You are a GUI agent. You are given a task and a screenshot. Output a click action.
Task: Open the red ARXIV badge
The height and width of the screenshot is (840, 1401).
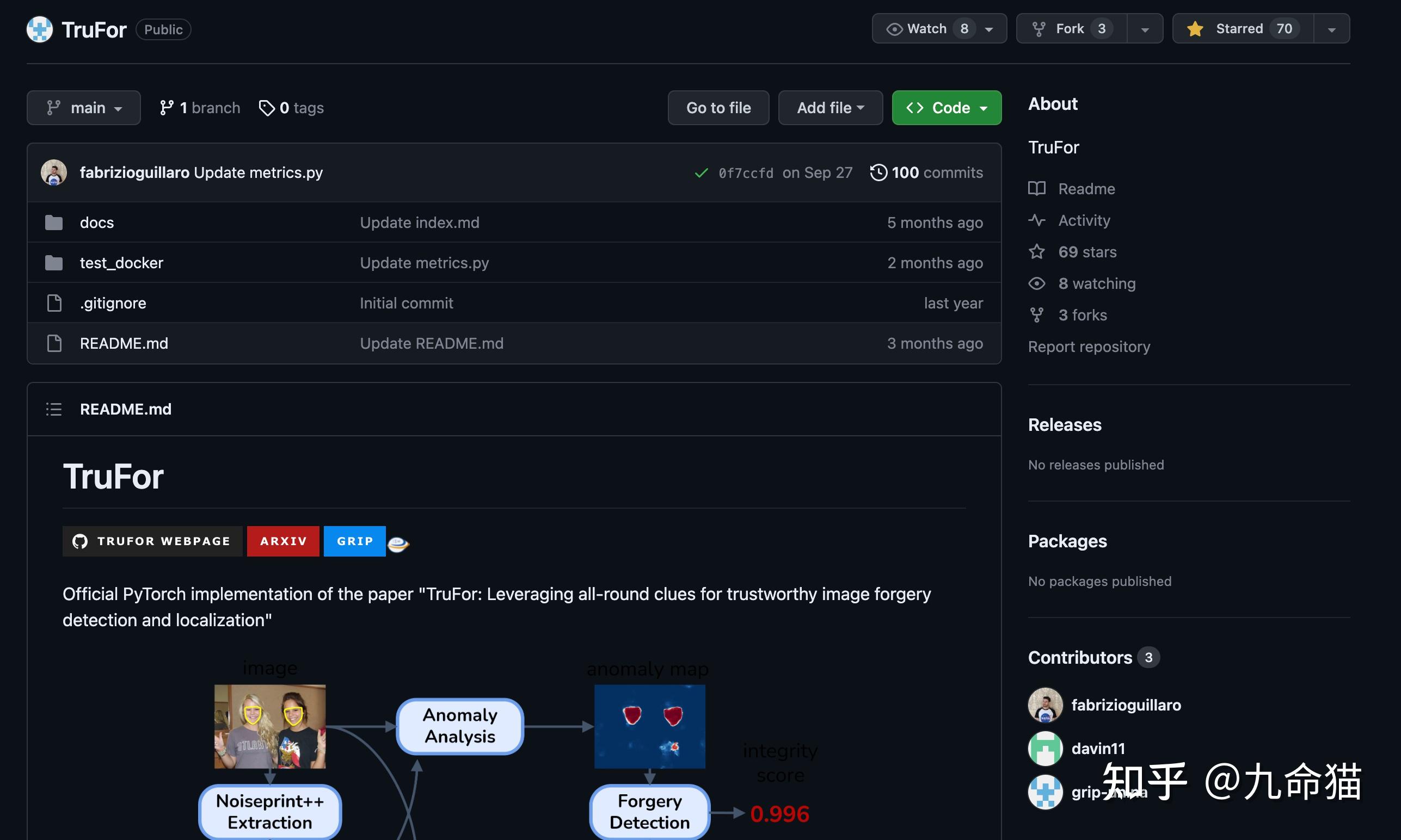283,541
